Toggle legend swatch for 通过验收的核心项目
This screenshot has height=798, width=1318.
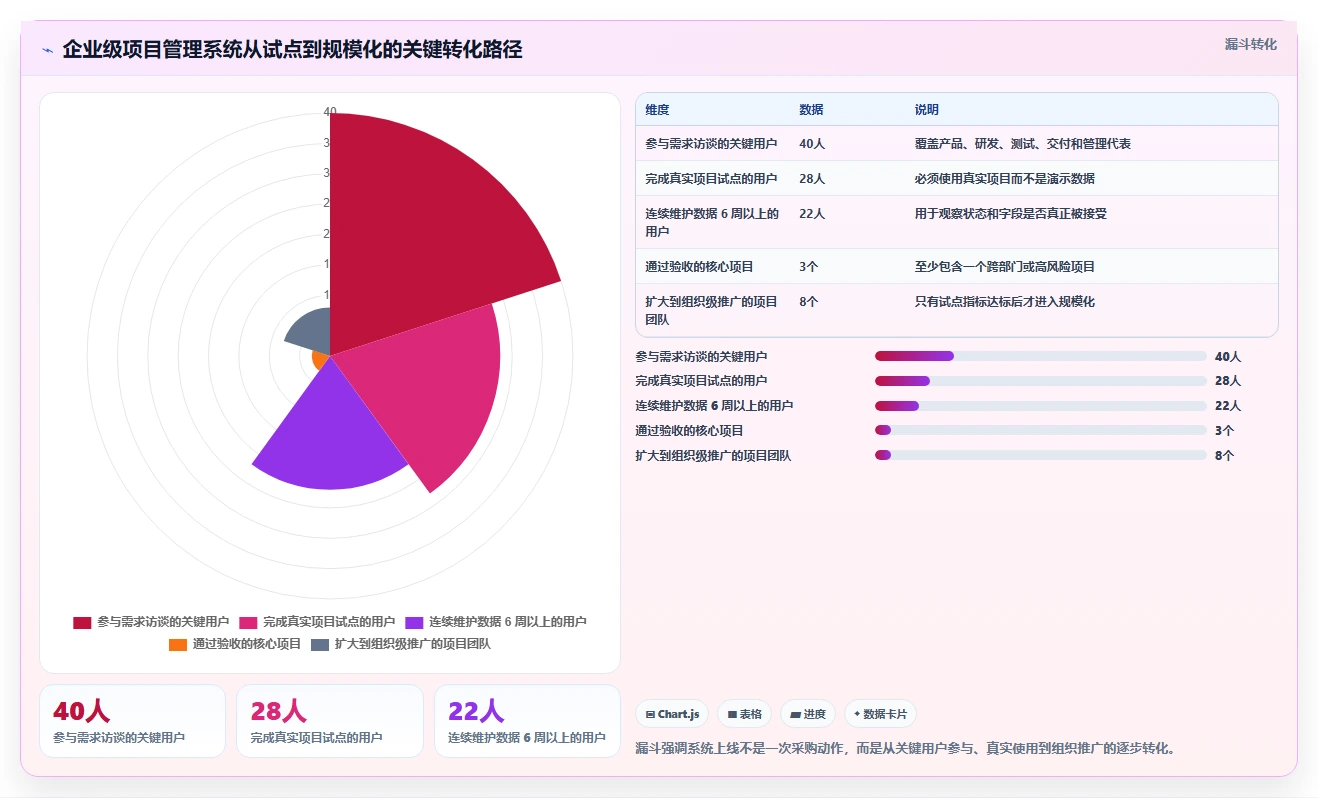click(x=178, y=644)
